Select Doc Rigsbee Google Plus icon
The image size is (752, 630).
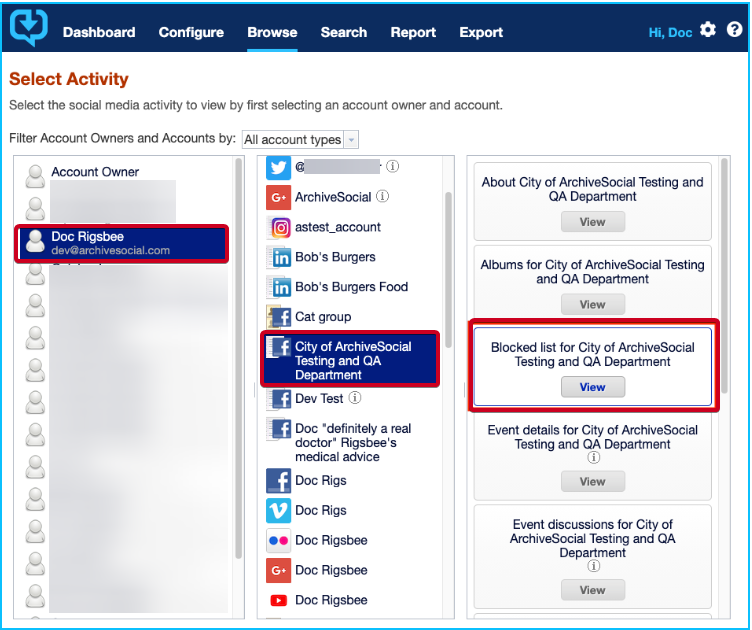pos(278,571)
